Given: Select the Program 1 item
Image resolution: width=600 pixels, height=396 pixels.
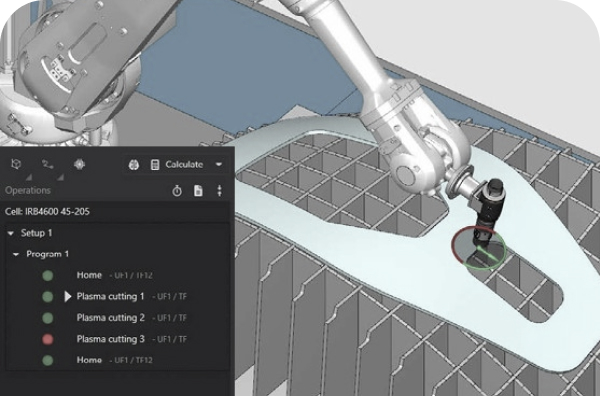Looking at the screenshot, I should pos(47,254).
